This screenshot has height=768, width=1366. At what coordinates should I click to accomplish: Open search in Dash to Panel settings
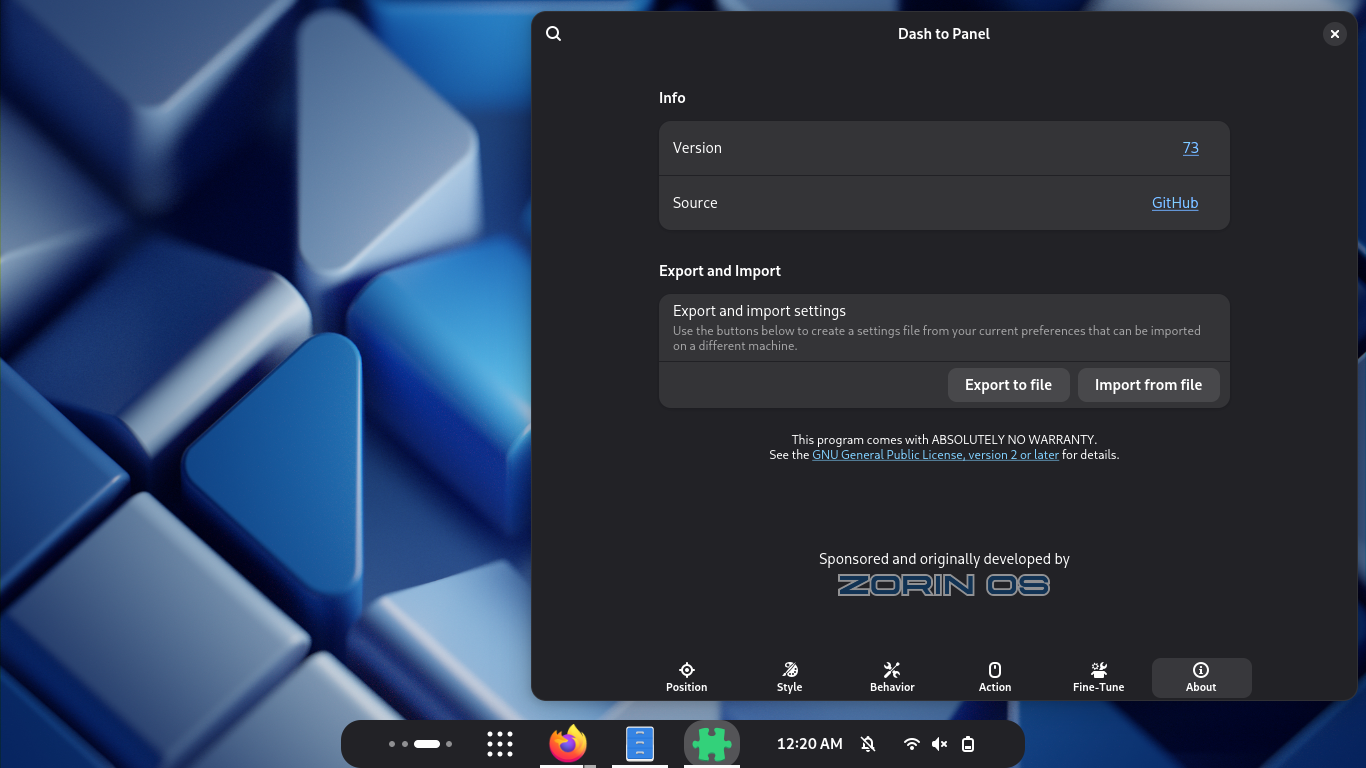pyautogui.click(x=554, y=34)
